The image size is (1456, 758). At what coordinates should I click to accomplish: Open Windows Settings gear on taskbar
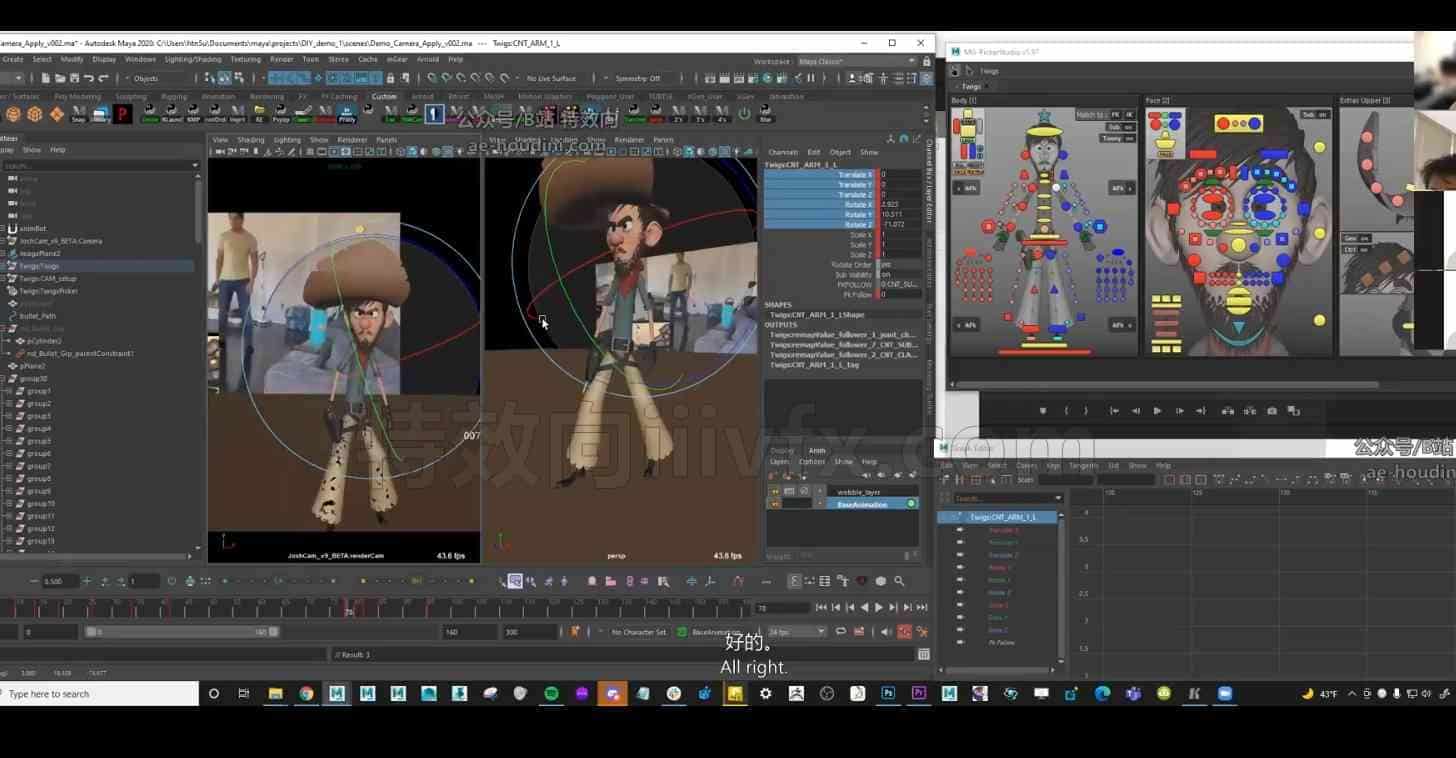click(x=765, y=693)
